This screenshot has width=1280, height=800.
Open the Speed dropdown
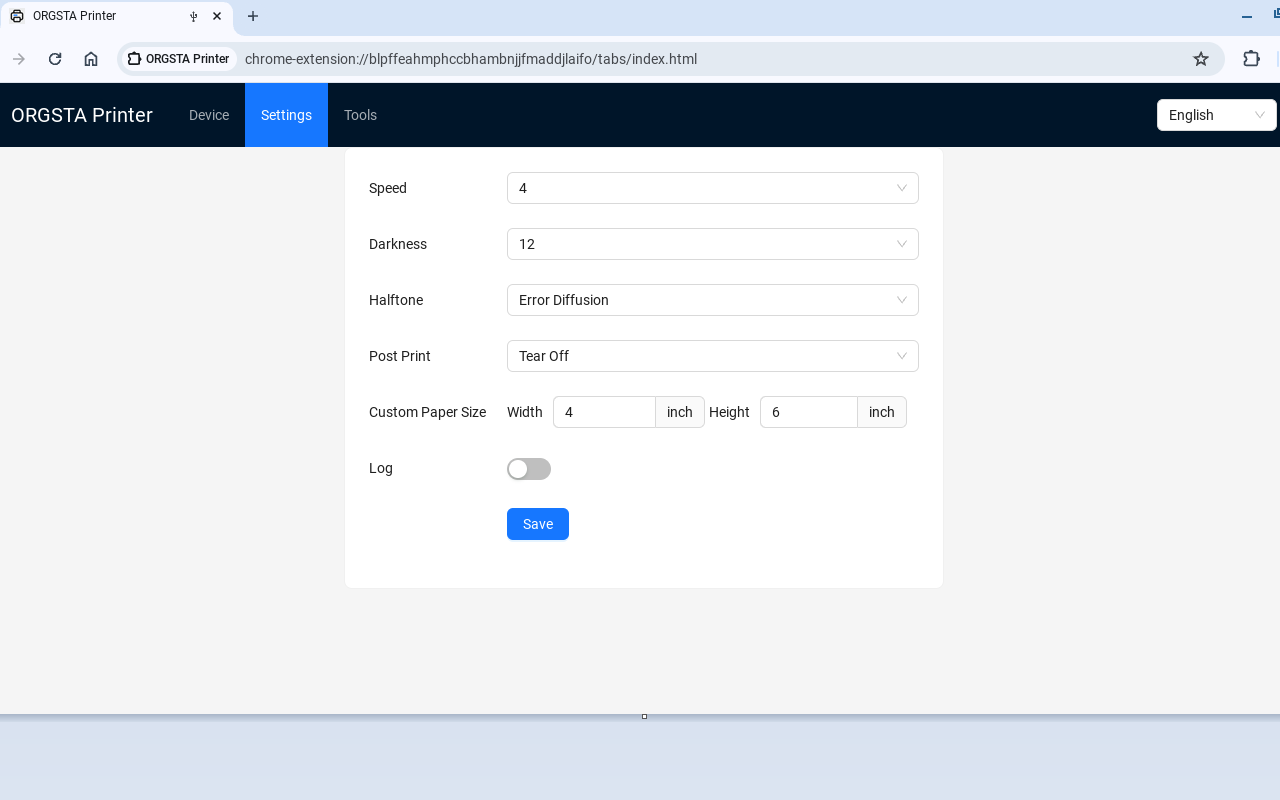point(713,188)
